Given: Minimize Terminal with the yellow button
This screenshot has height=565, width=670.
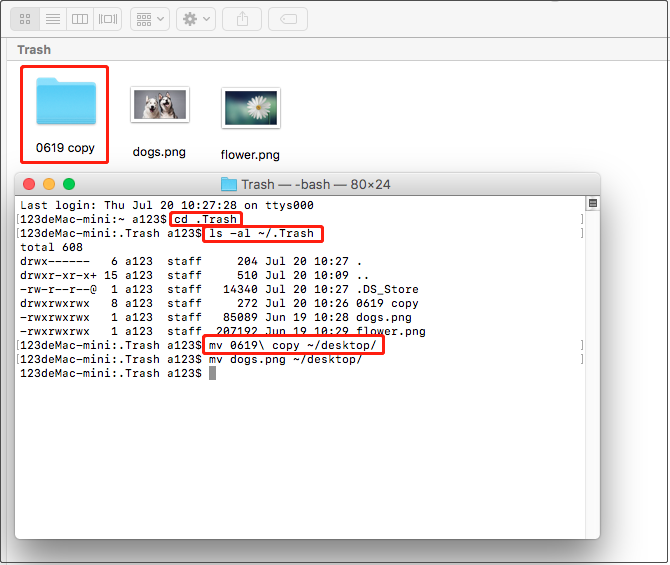Looking at the screenshot, I should pos(49,184).
